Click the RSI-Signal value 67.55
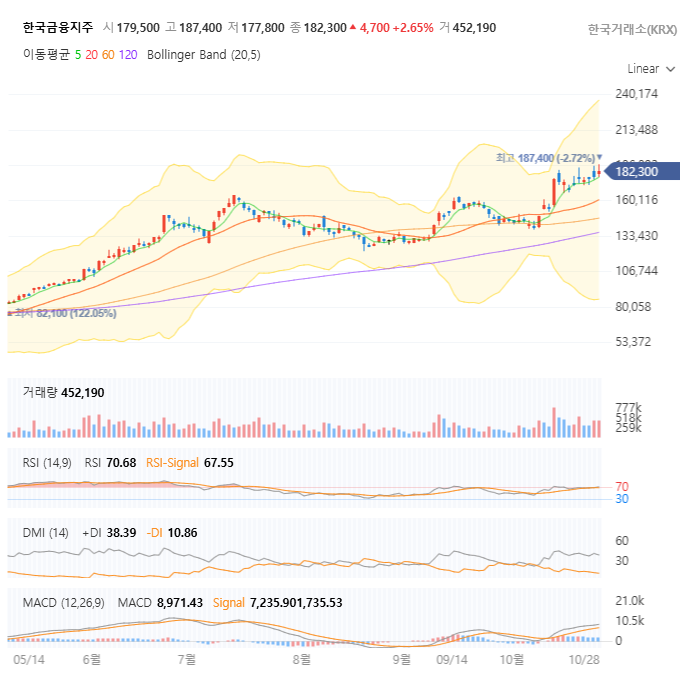 click(x=219, y=463)
